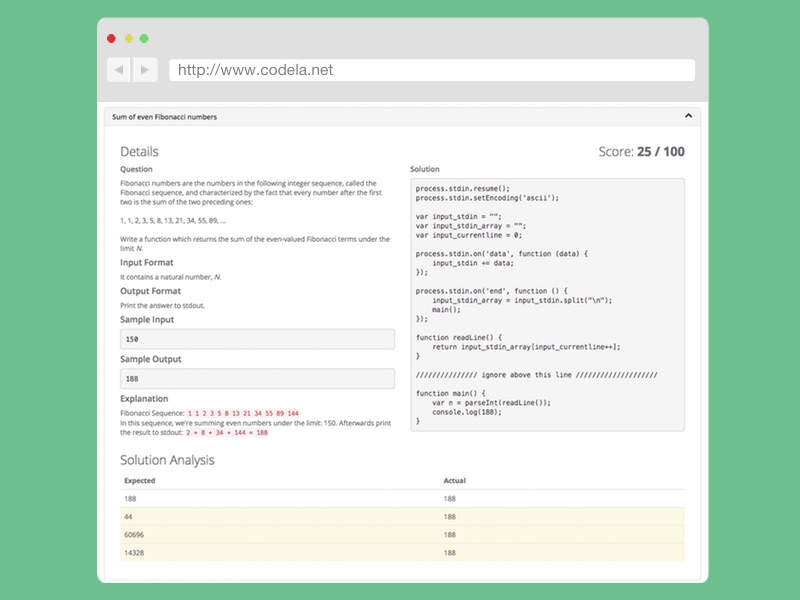The width and height of the screenshot is (800, 600).
Task: Click the red close window dot
Action: pyautogui.click(x=111, y=38)
